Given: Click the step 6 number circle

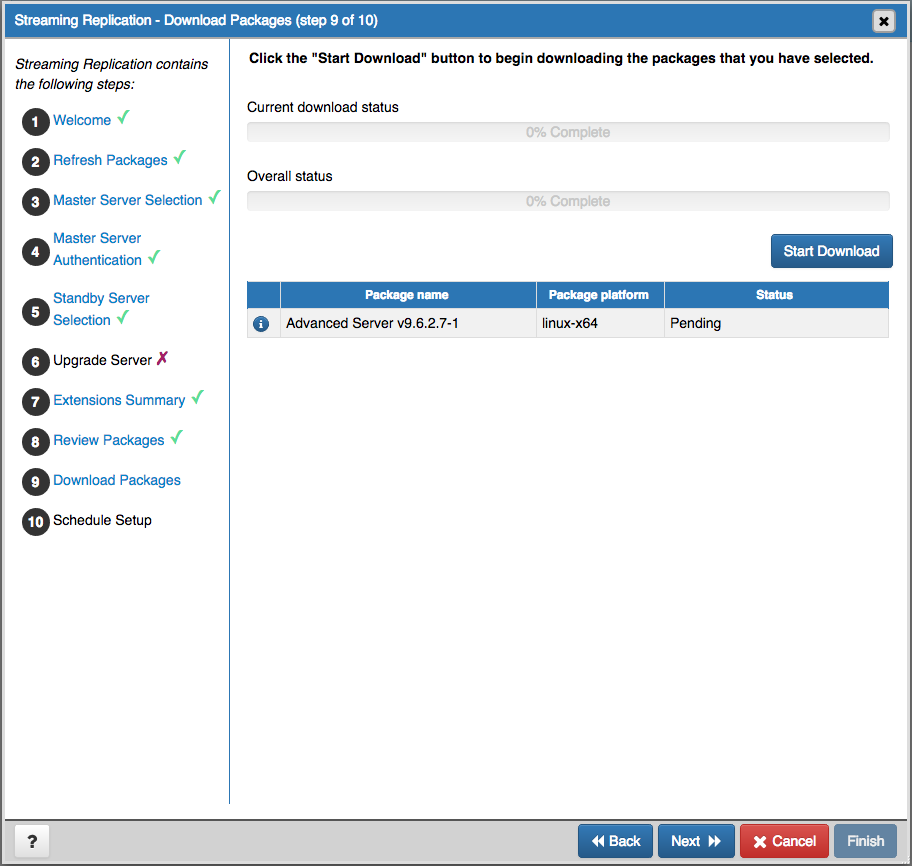Looking at the screenshot, I should tap(35, 362).
